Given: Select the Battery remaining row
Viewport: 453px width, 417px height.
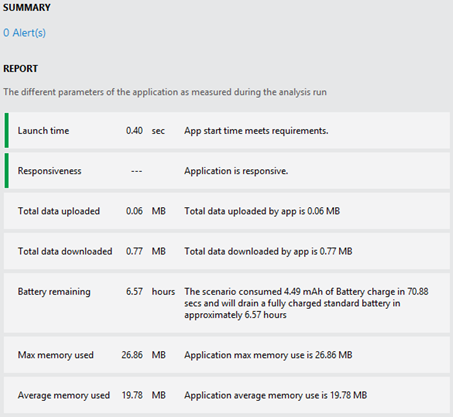Looking at the screenshot, I should (x=227, y=303).
